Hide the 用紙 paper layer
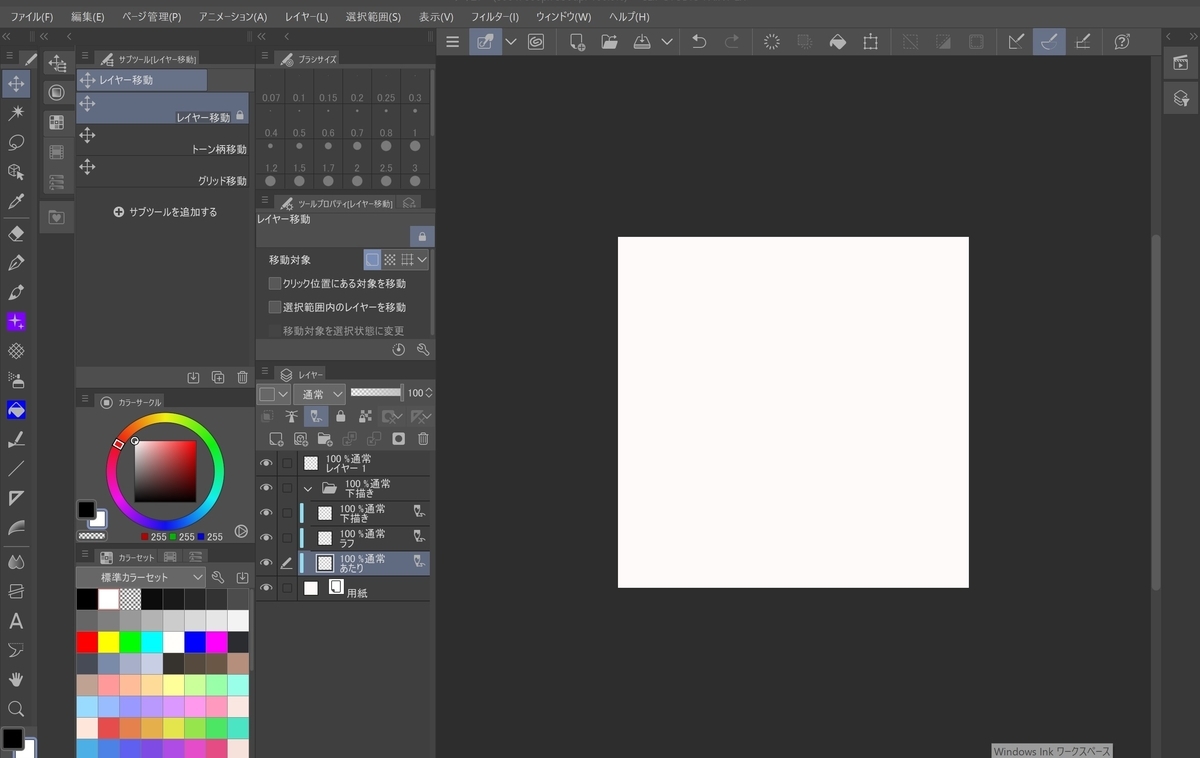This screenshot has height=758, width=1200. click(266, 588)
